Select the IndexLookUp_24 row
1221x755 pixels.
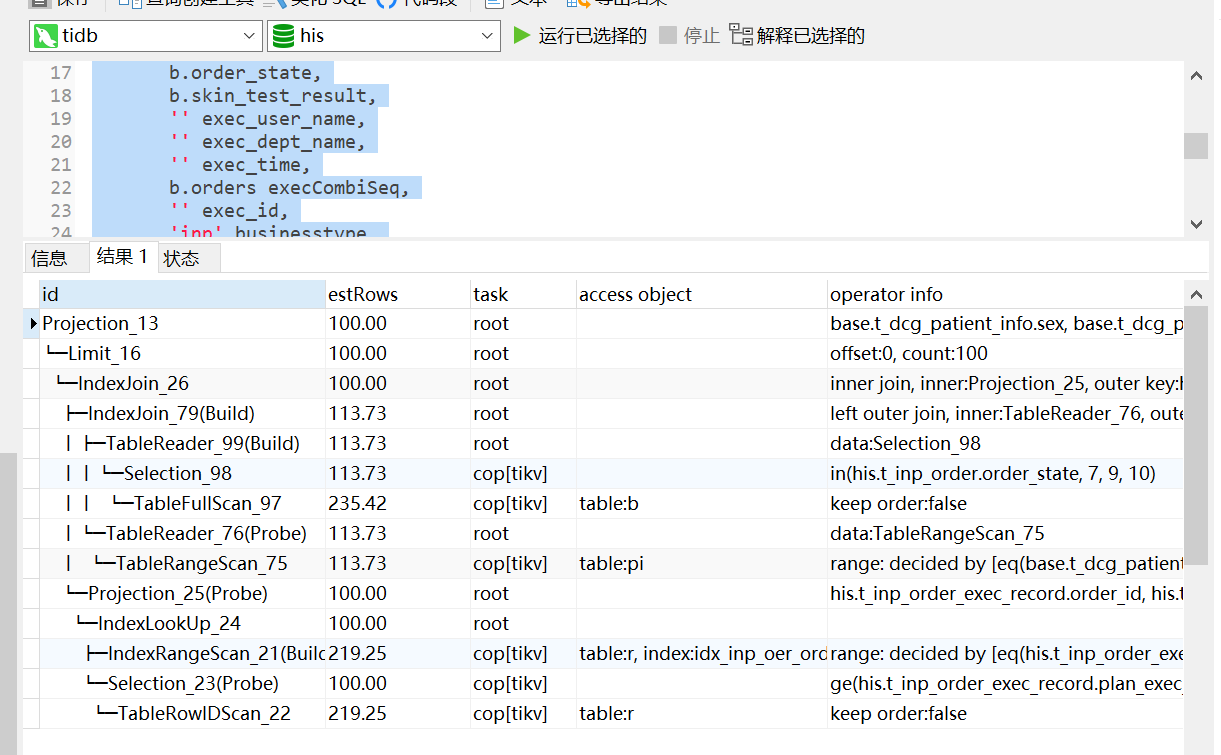pyautogui.click(x=169, y=624)
